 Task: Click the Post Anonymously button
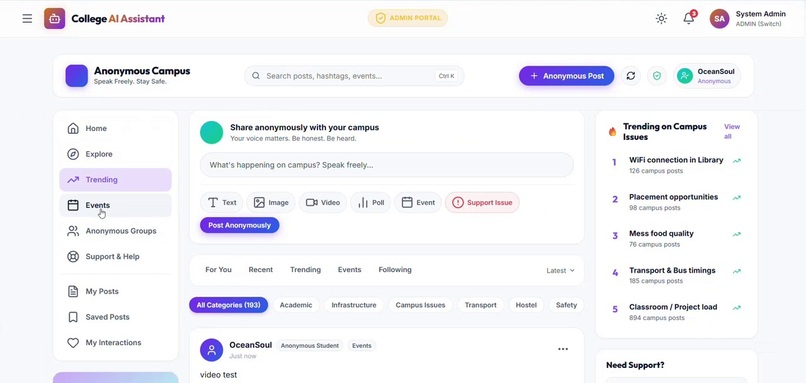[x=240, y=225]
